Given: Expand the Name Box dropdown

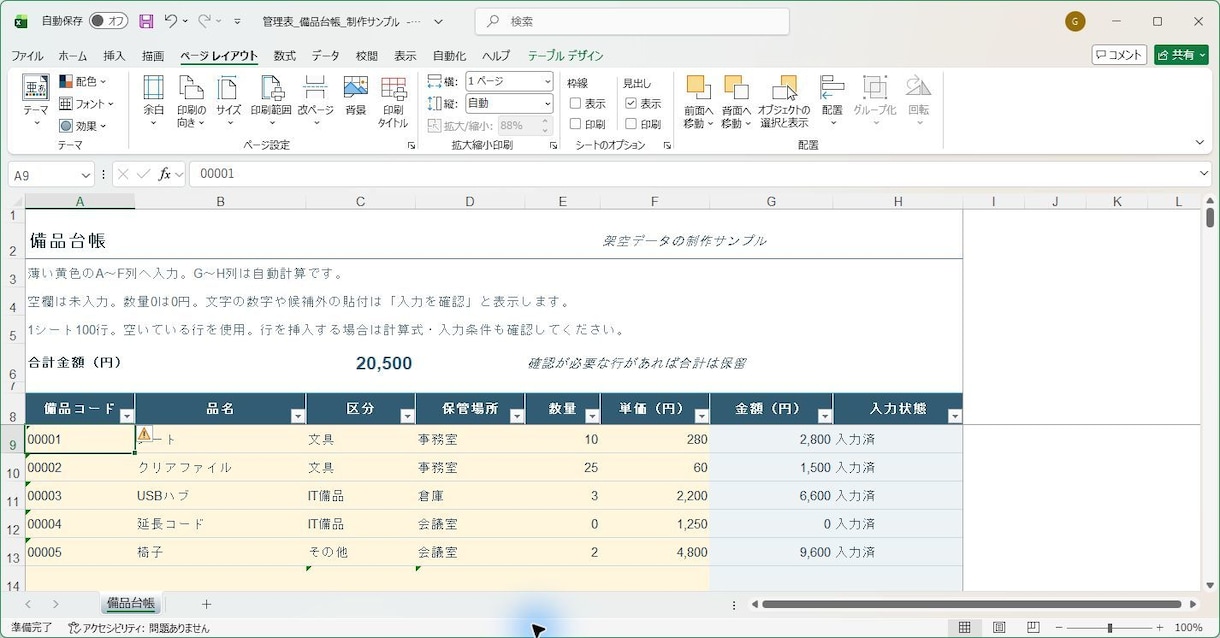Looking at the screenshot, I should 85,174.
